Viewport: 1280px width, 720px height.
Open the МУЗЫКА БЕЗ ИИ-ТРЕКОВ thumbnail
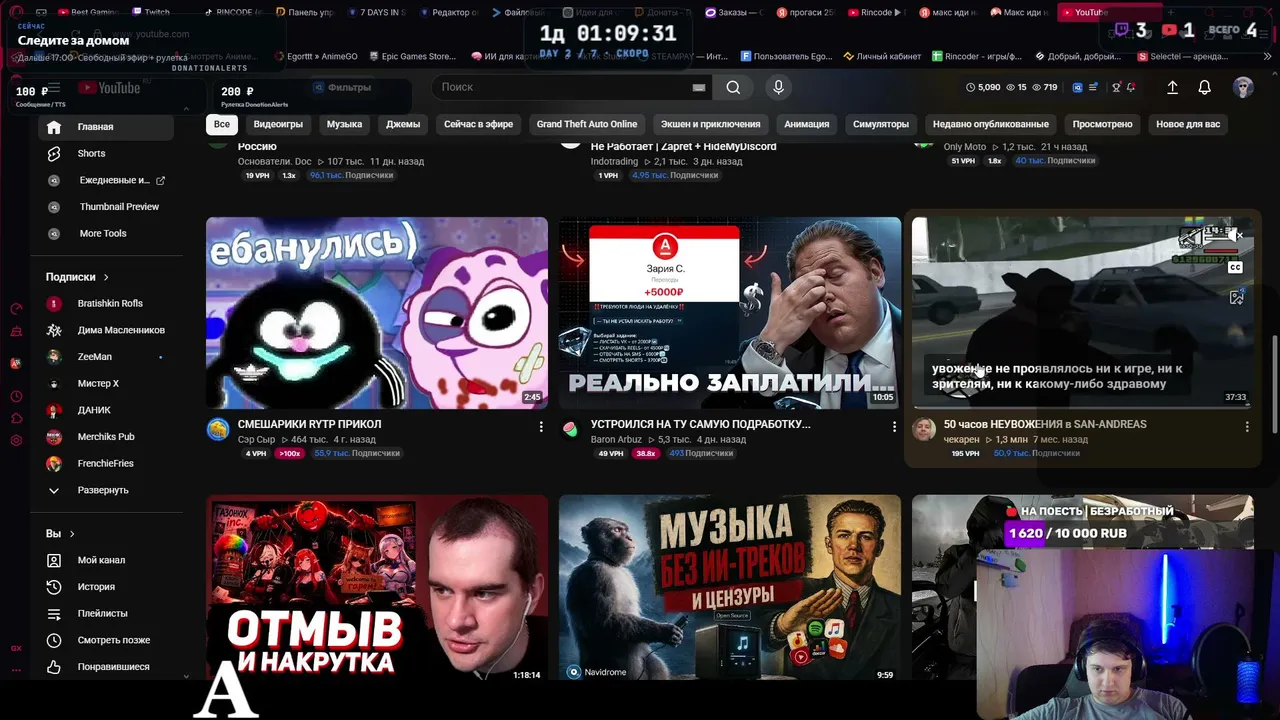[x=730, y=588]
